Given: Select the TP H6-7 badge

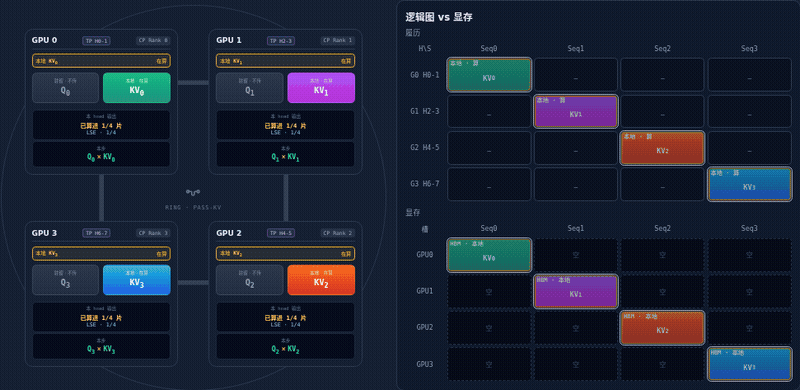Looking at the screenshot, I should point(96,233).
